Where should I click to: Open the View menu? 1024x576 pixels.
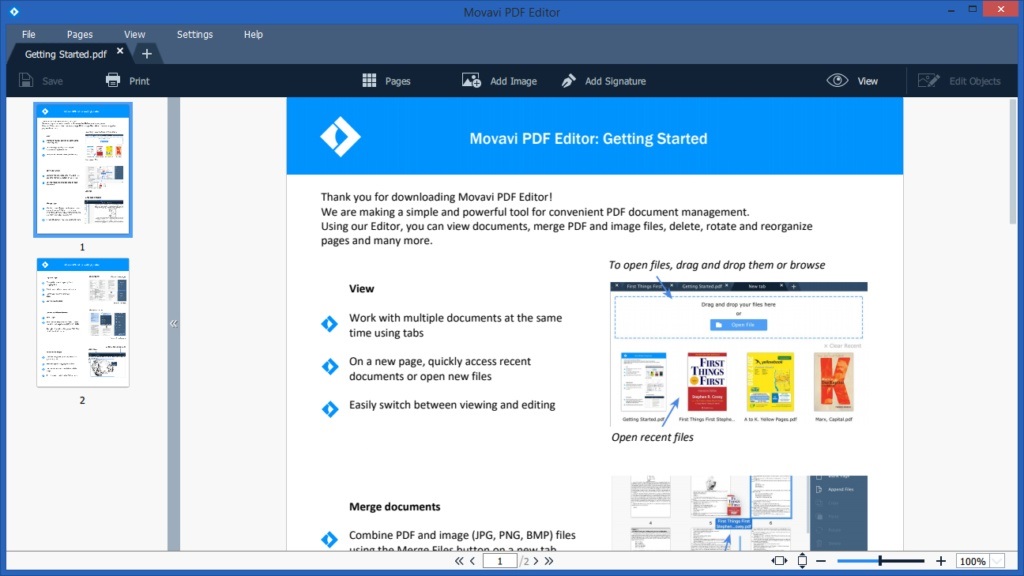point(135,35)
